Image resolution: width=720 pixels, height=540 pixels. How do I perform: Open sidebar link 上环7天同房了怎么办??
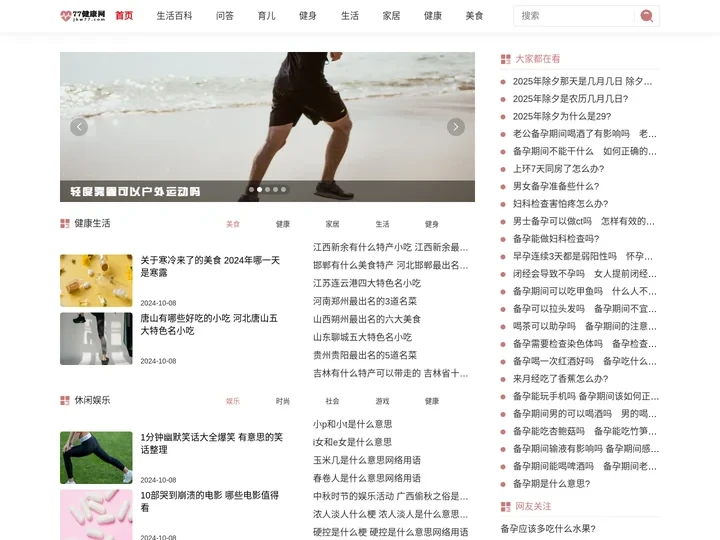pyautogui.click(x=558, y=169)
